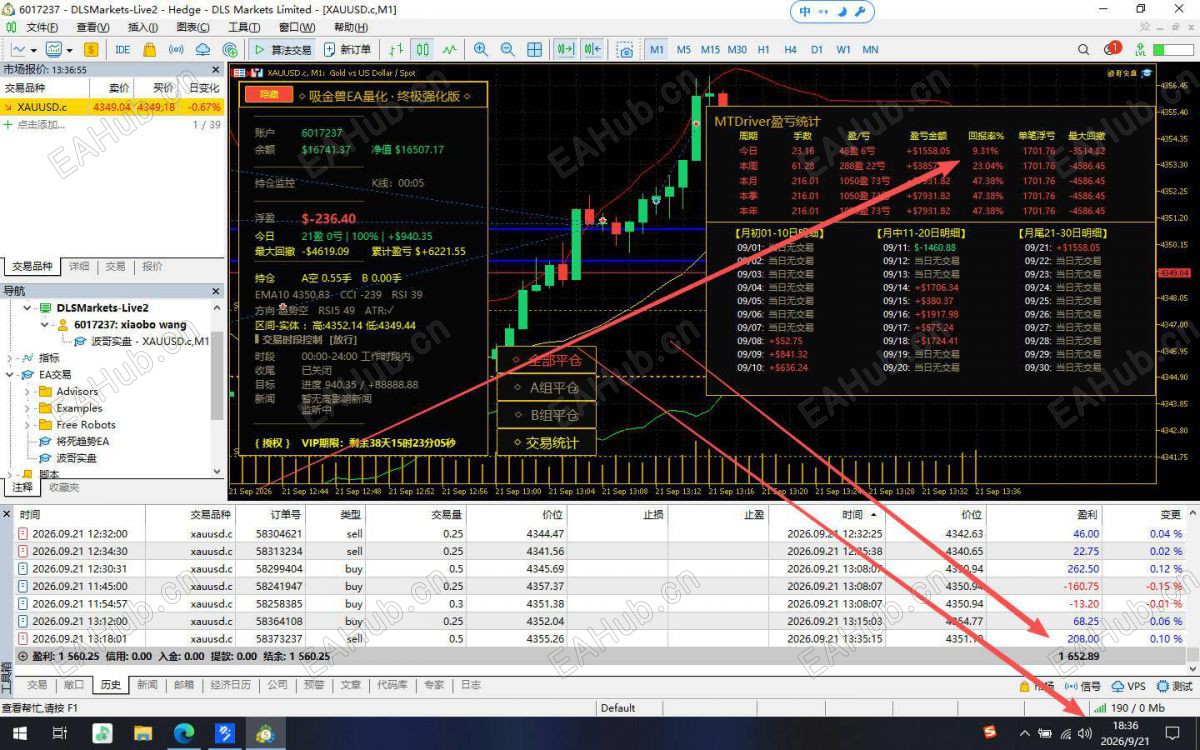Screen dimensions: 1200x750
Task: Click the 交易统计 button
Action: [546, 443]
